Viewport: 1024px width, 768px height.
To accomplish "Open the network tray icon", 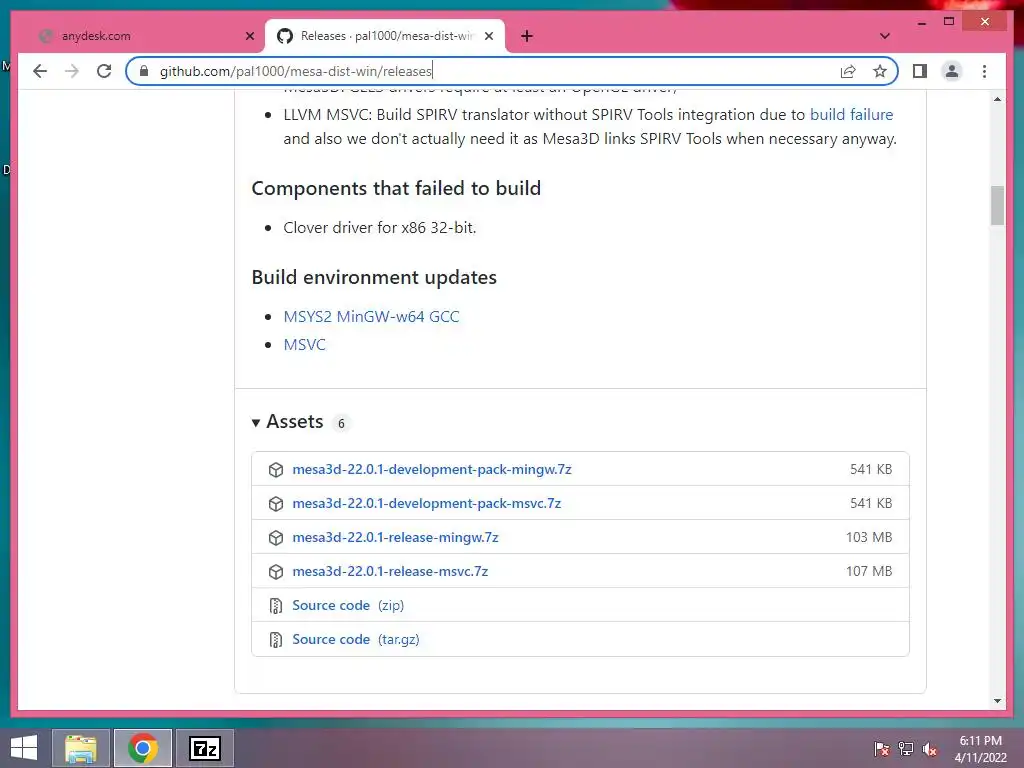I will [x=906, y=749].
